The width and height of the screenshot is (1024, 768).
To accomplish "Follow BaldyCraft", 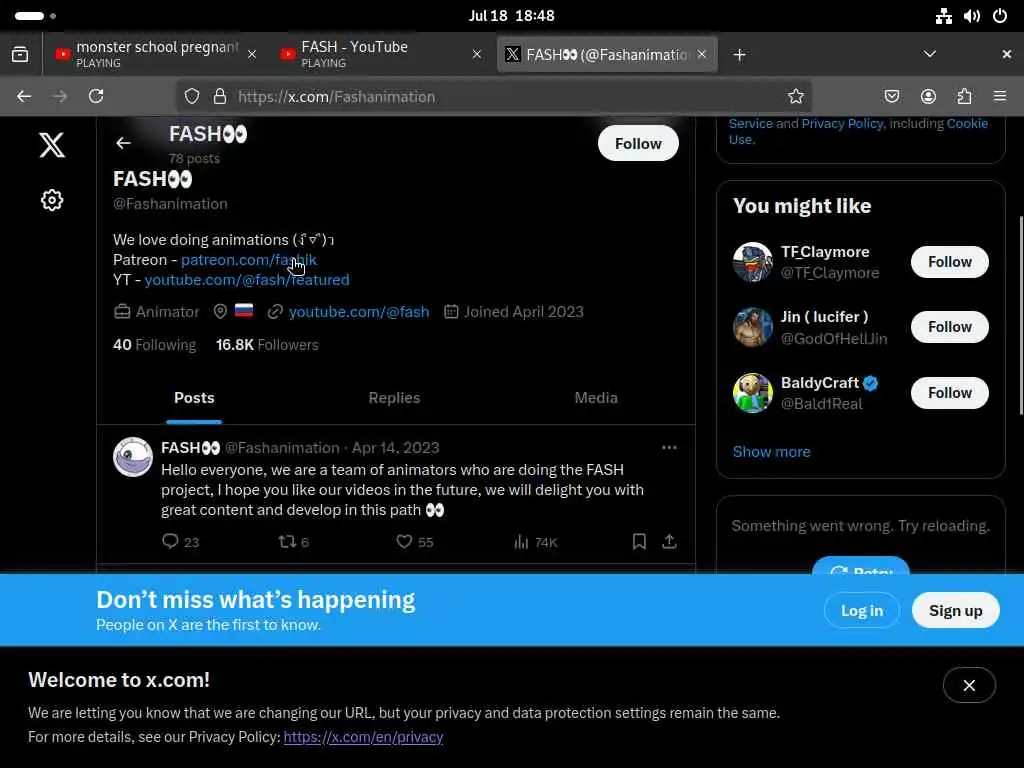I will click(950, 392).
